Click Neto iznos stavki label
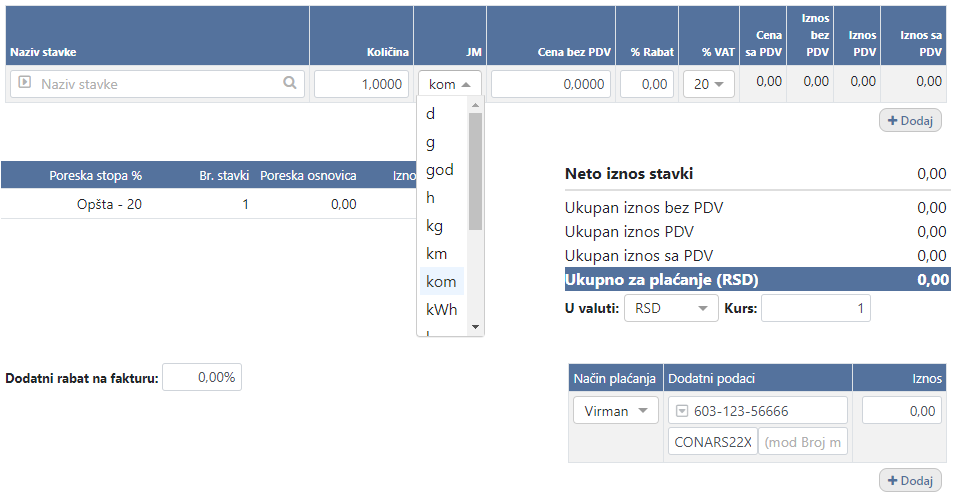This screenshot has width=954, height=496. (629, 174)
